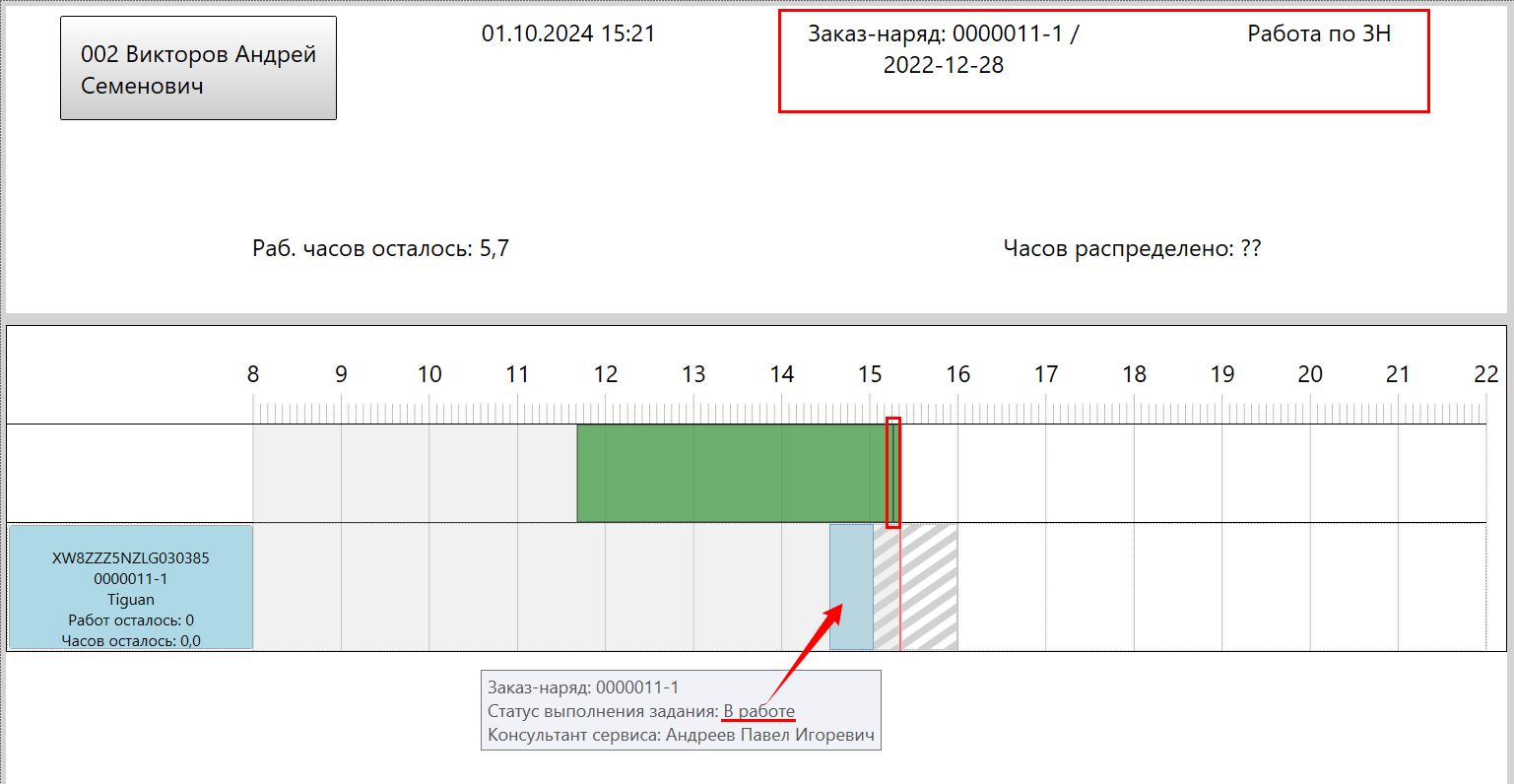Viewport: 1514px width, 784px height.
Task: Click the В работе status in the tooltip
Action: [758, 711]
